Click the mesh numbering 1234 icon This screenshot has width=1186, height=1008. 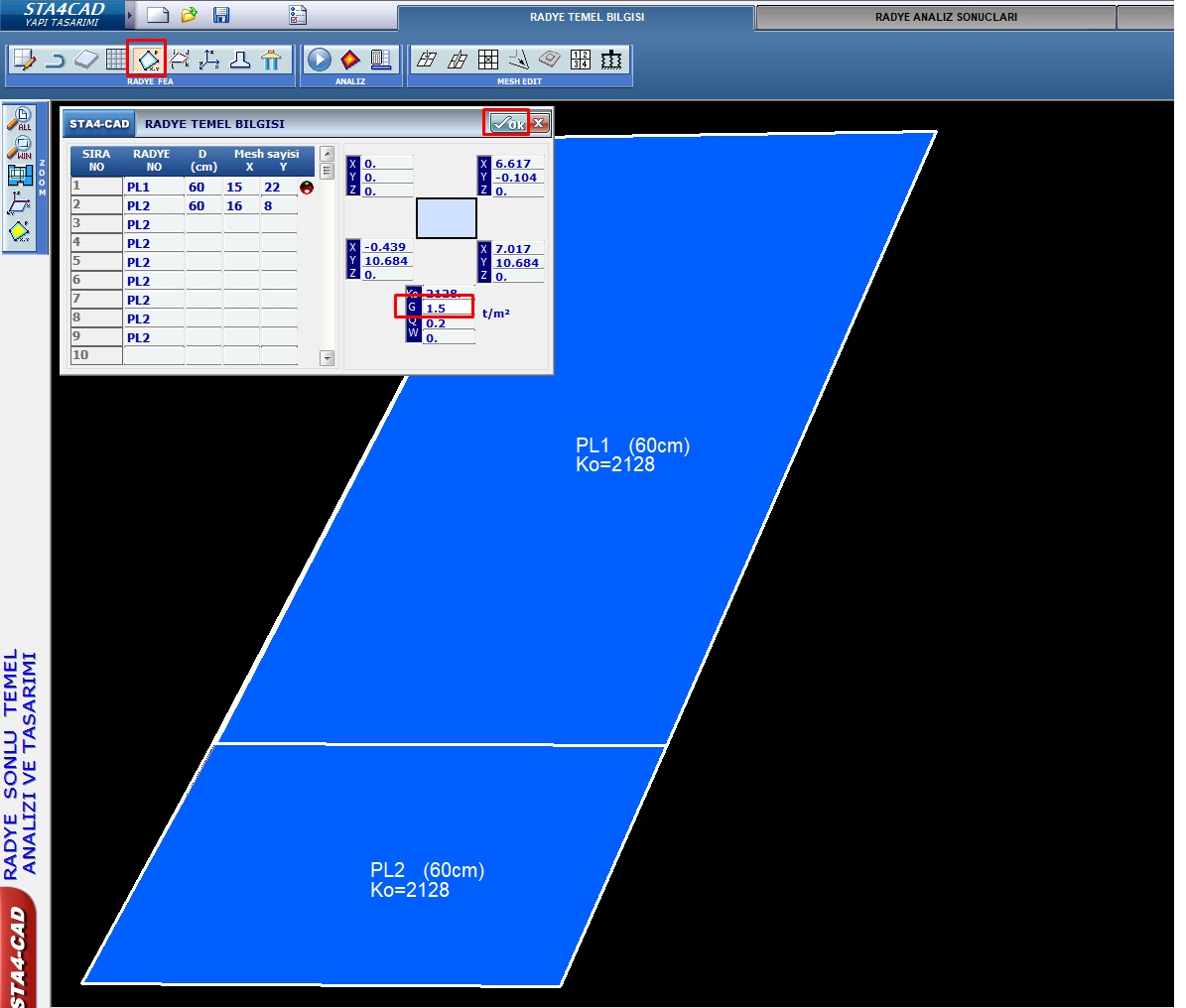581,60
